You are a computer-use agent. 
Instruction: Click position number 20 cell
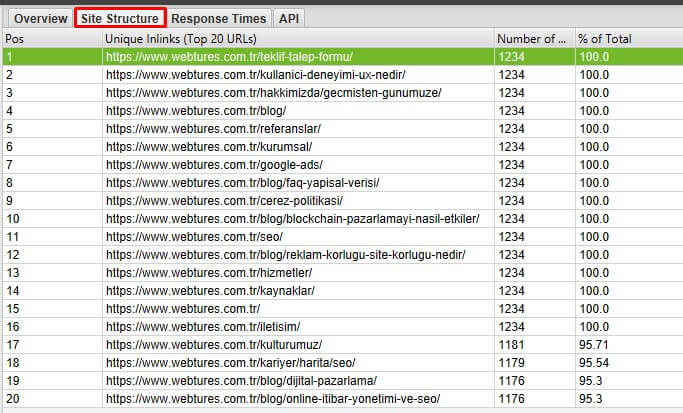click(52, 399)
